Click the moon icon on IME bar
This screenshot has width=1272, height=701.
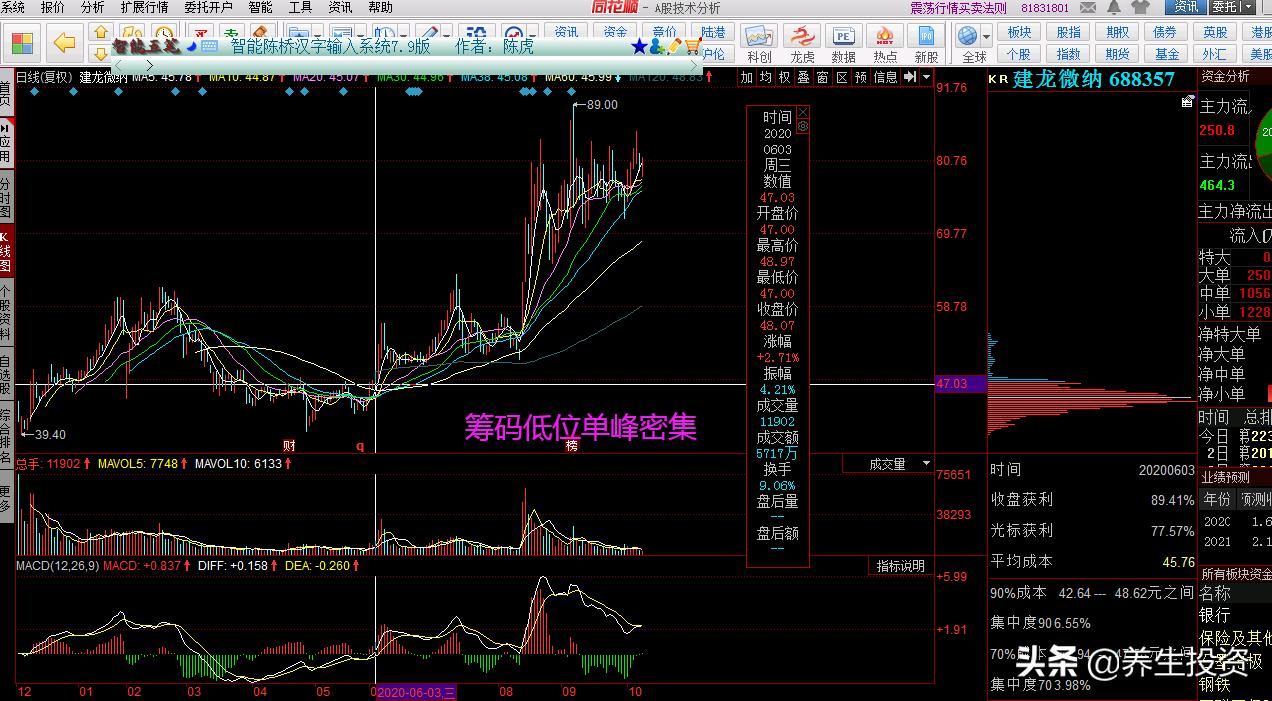[x=190, y=46]
